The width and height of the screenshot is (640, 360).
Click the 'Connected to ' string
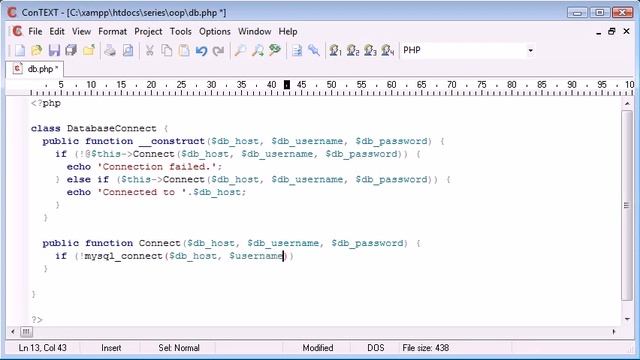[x=142, y=192]
